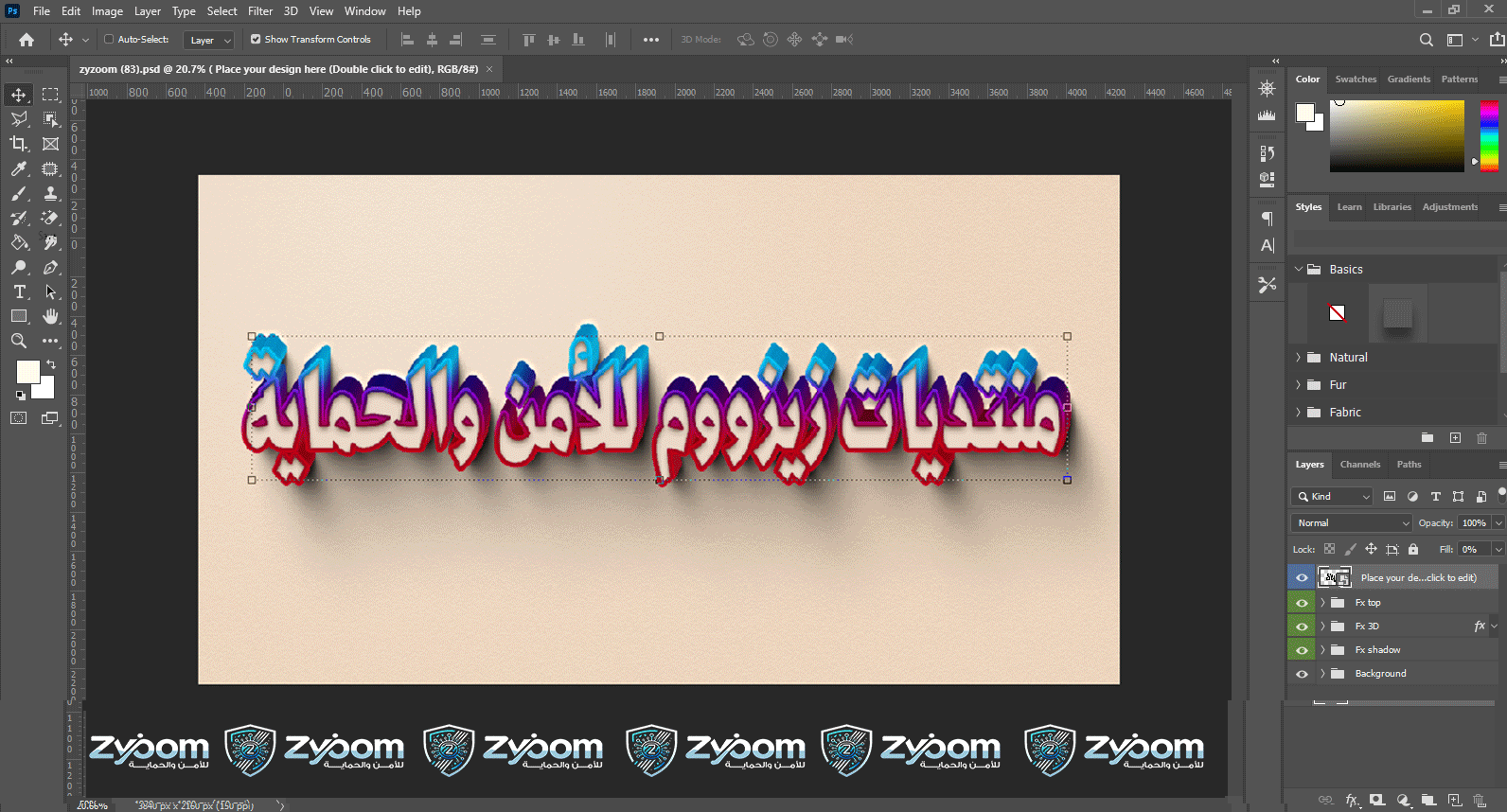Select the Rectangular Marquee tool
Screen dimensions: 1507x812
(x=50, y=95)
